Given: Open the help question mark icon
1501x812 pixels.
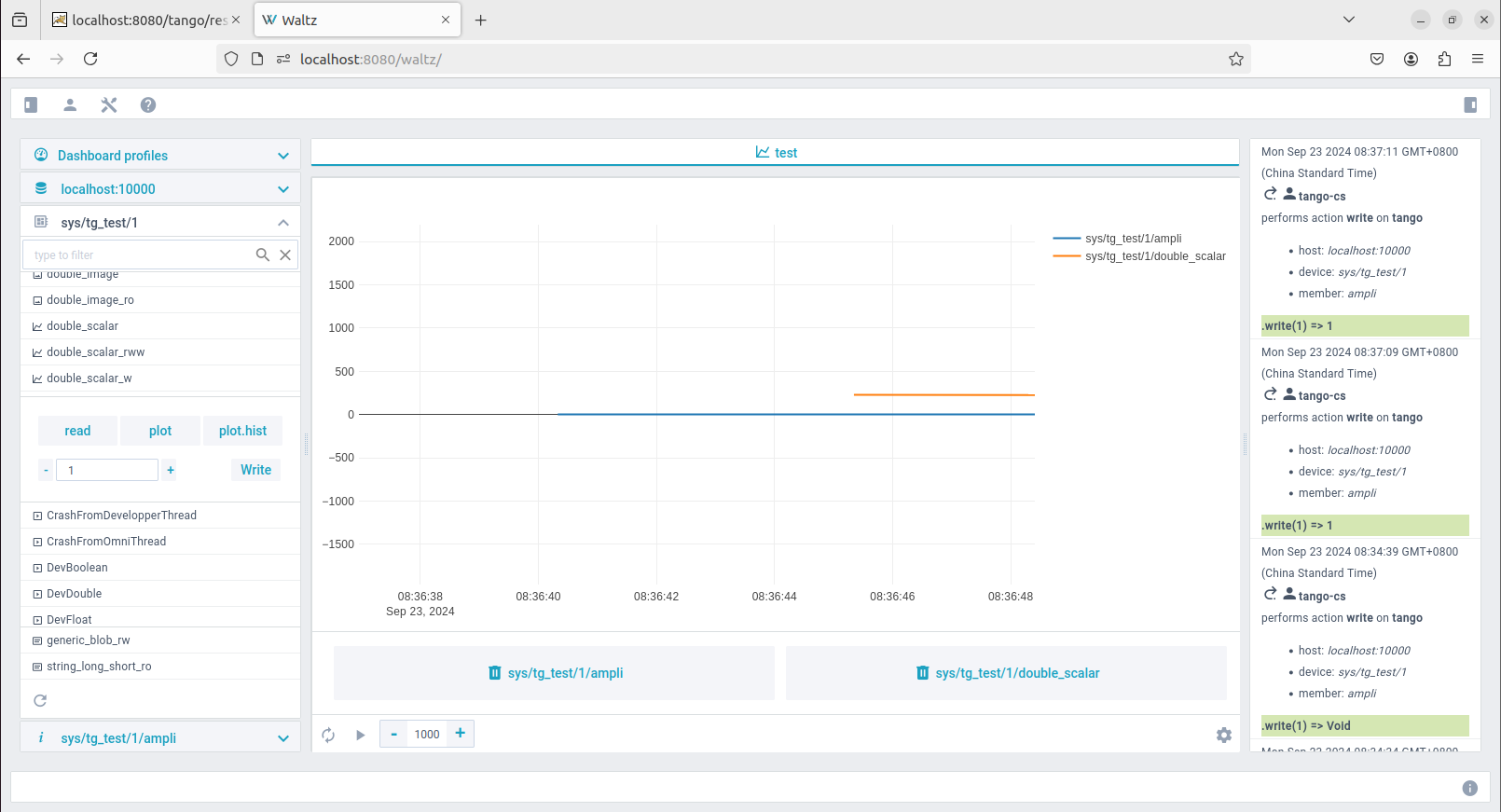Looking at the screenshot, I should 148,104.
